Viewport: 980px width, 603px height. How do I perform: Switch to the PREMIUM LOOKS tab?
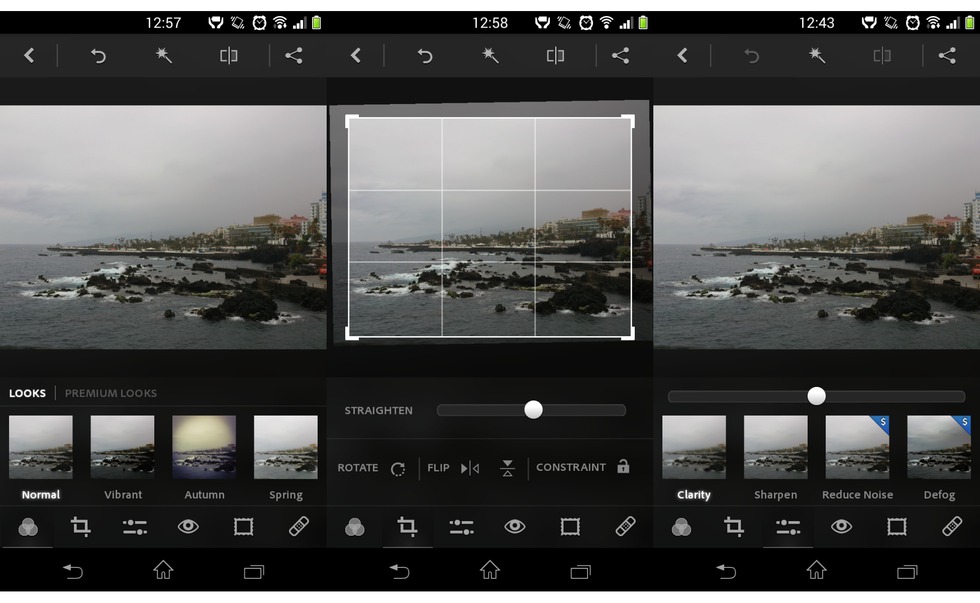[x=111, y=393]
